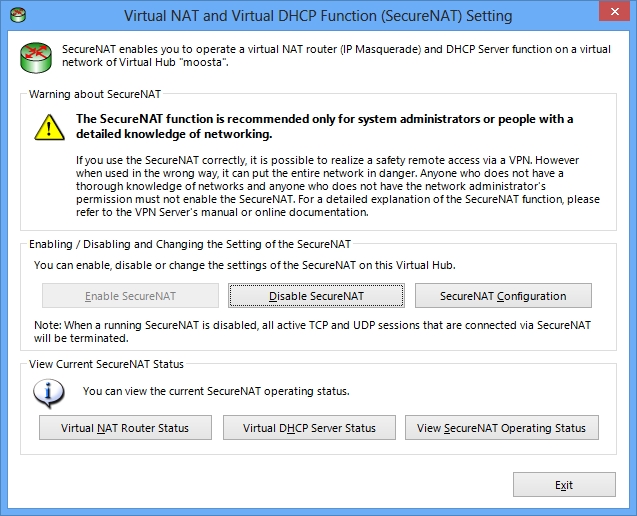Click the Enable SecureNAT button
This screenshot has height=516, width=637.
pos(130,296)
